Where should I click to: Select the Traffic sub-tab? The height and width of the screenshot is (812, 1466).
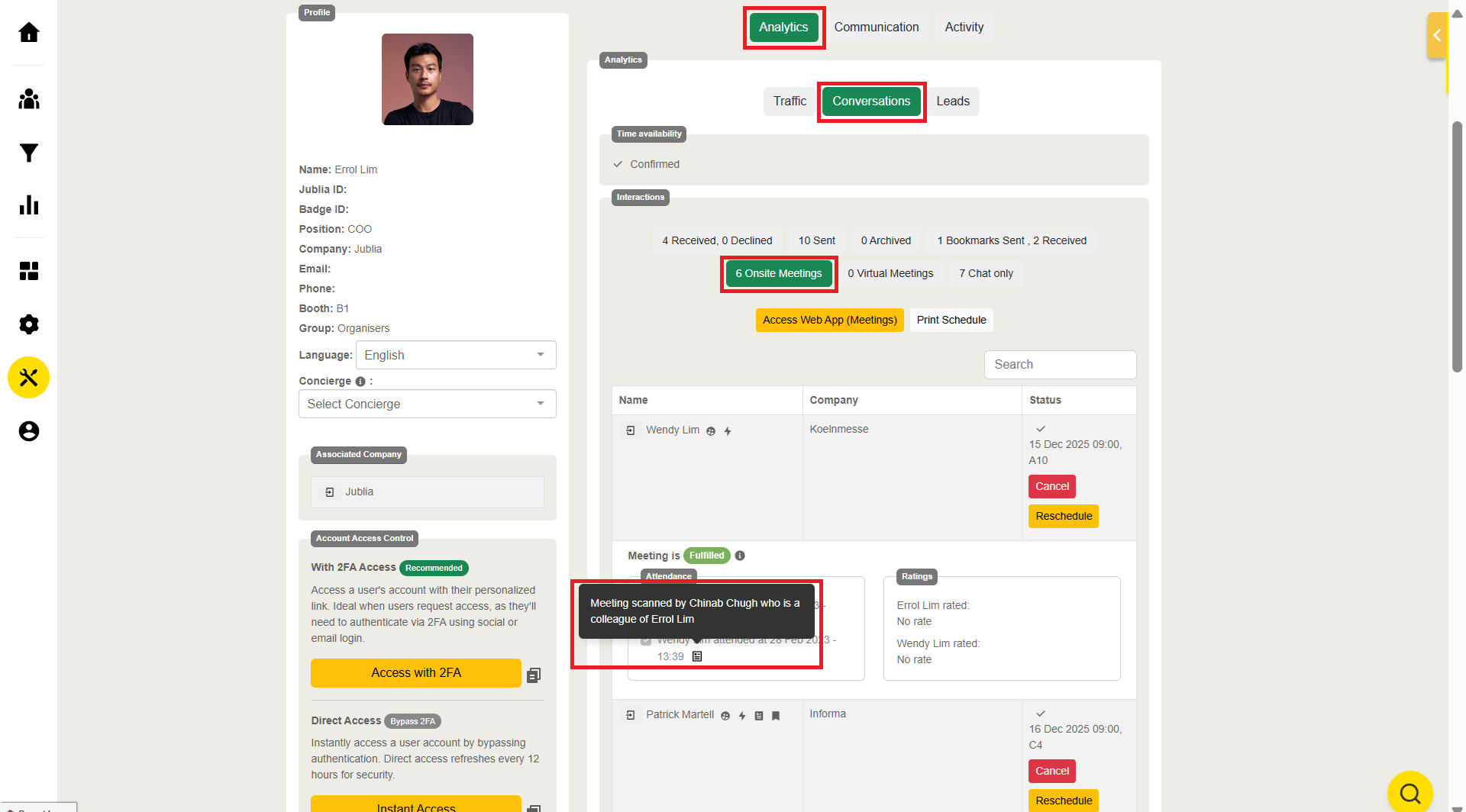point(790,101)
